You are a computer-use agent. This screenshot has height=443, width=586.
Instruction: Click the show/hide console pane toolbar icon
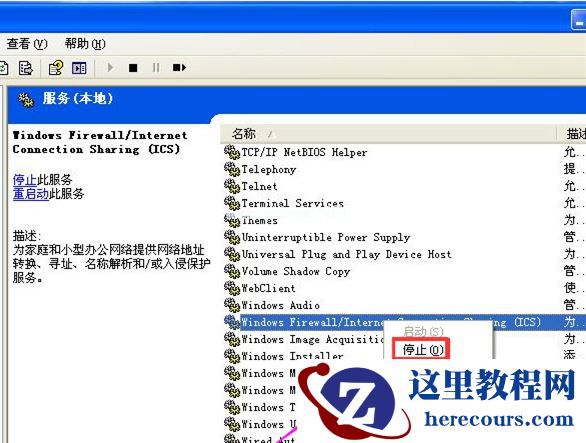point(79,68)
